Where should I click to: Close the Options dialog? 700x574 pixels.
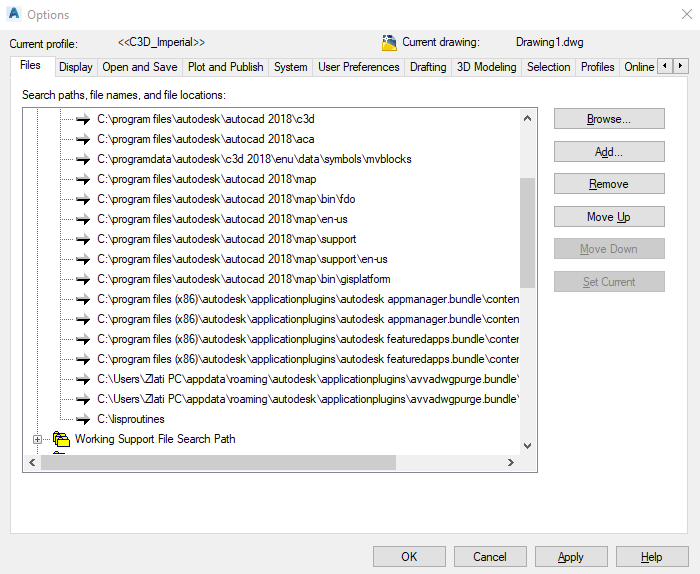pos(687,14)
